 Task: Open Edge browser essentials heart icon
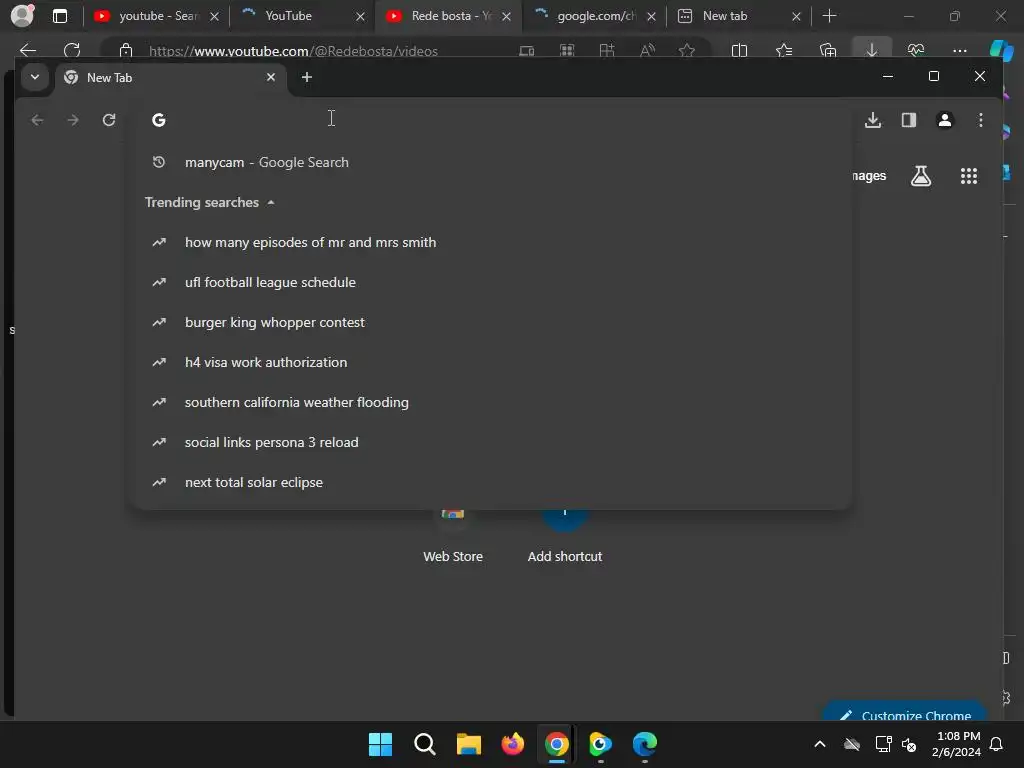pos(916,50)
